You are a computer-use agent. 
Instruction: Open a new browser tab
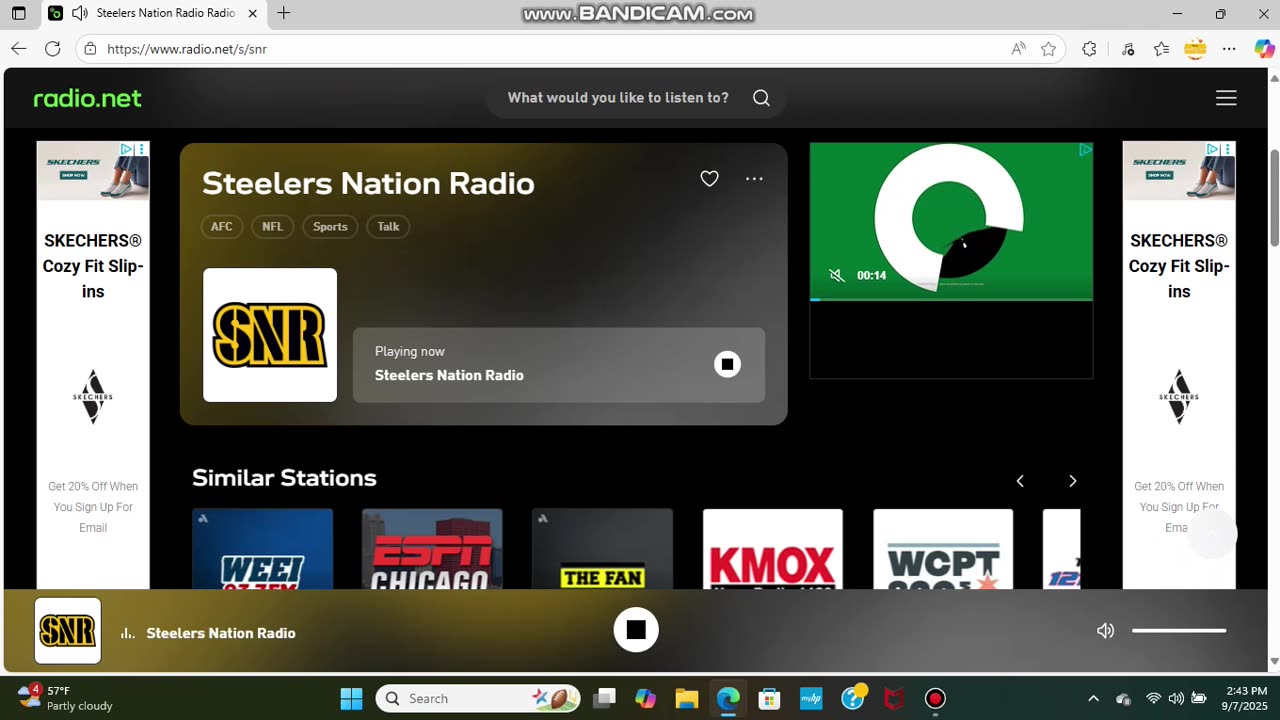point(284,13)
